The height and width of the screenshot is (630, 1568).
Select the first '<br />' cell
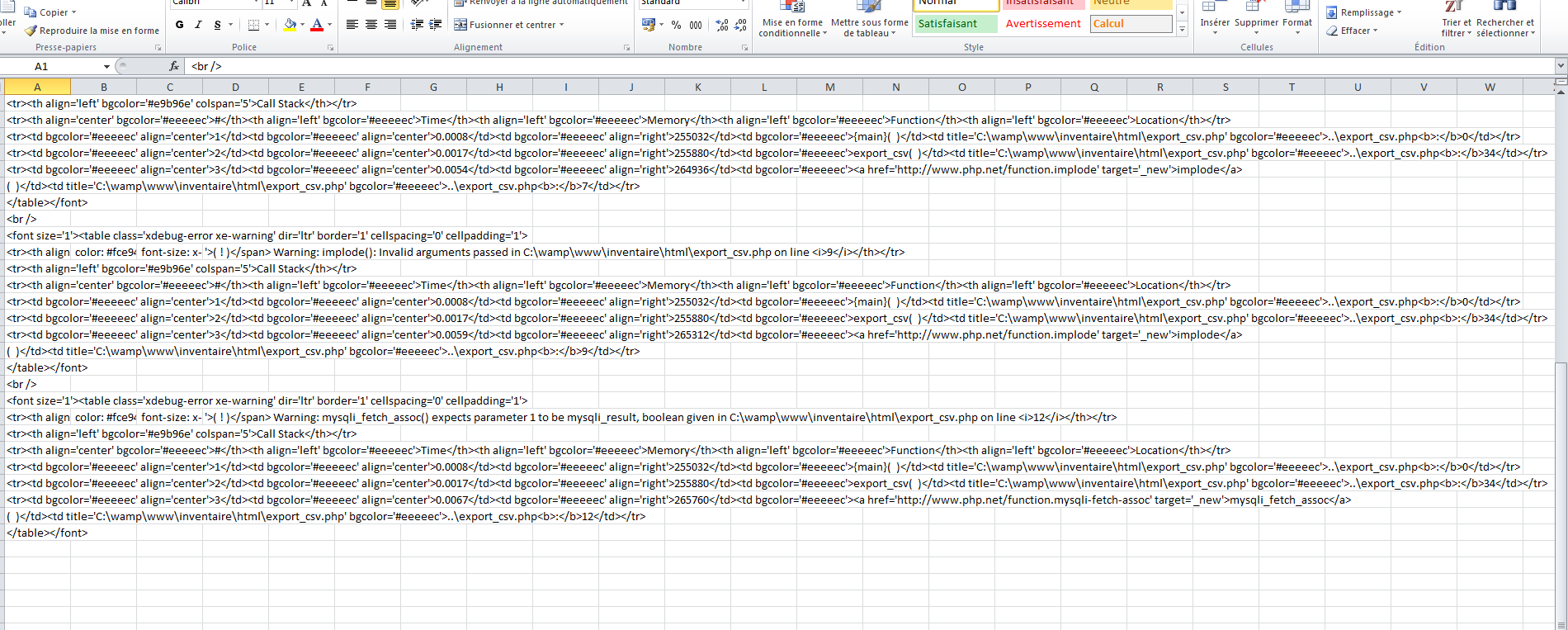(x=37, y=219)
